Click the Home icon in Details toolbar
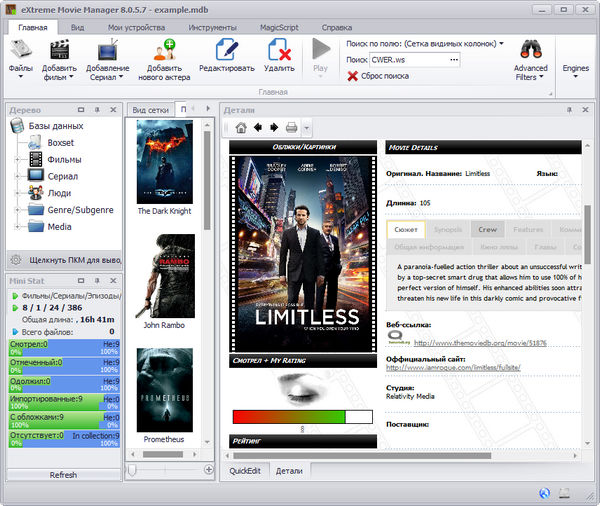The height and width of the screenshot is (506, 600). (240, 127)
